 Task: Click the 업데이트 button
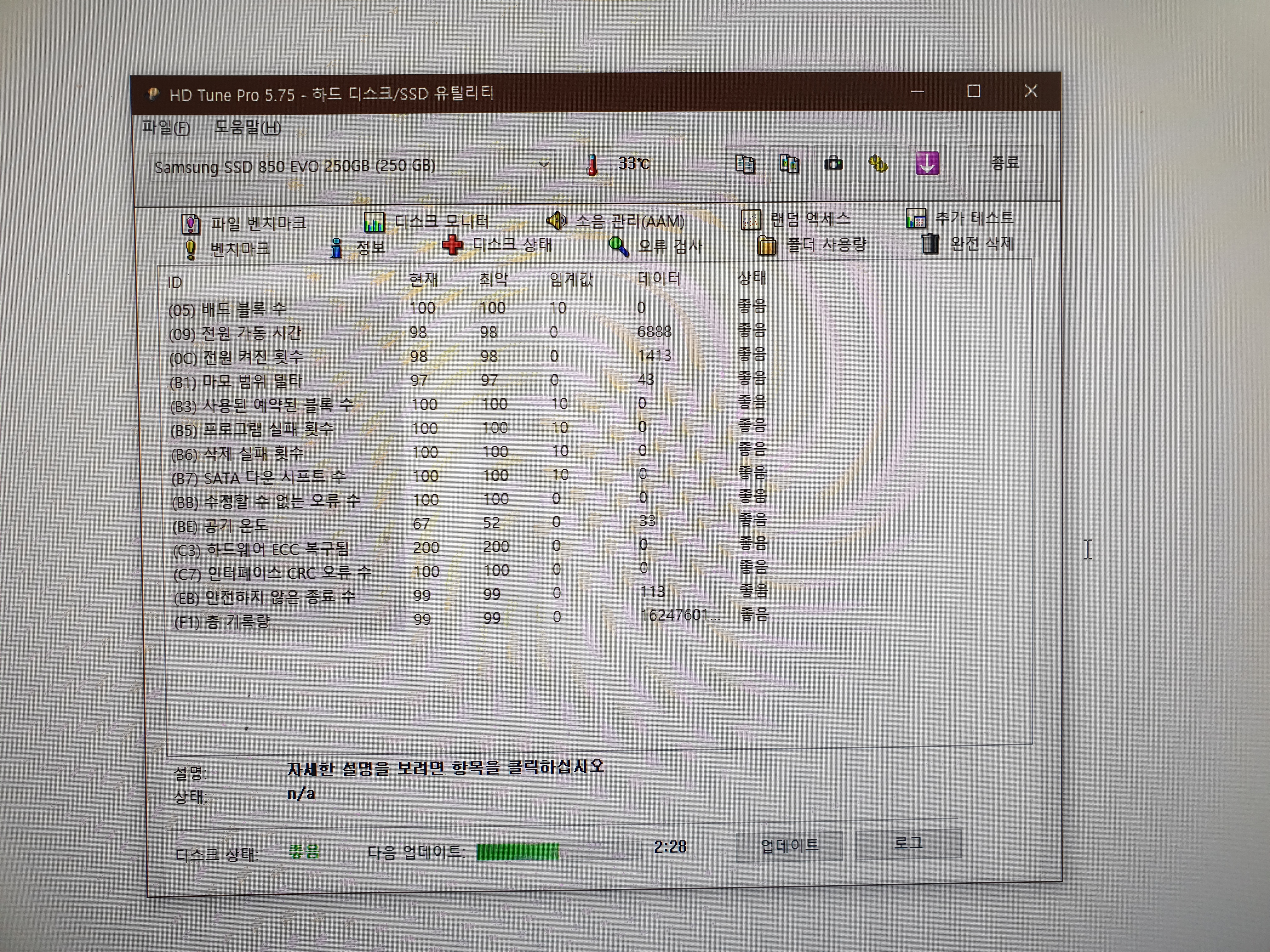[789, 846]
